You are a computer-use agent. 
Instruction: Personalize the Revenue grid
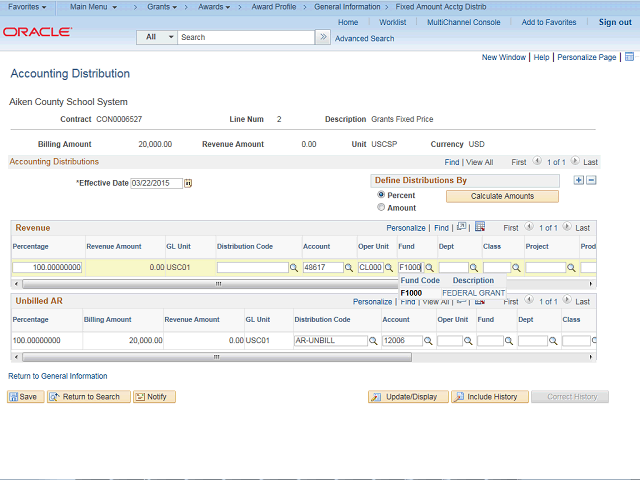click(406, 228)
